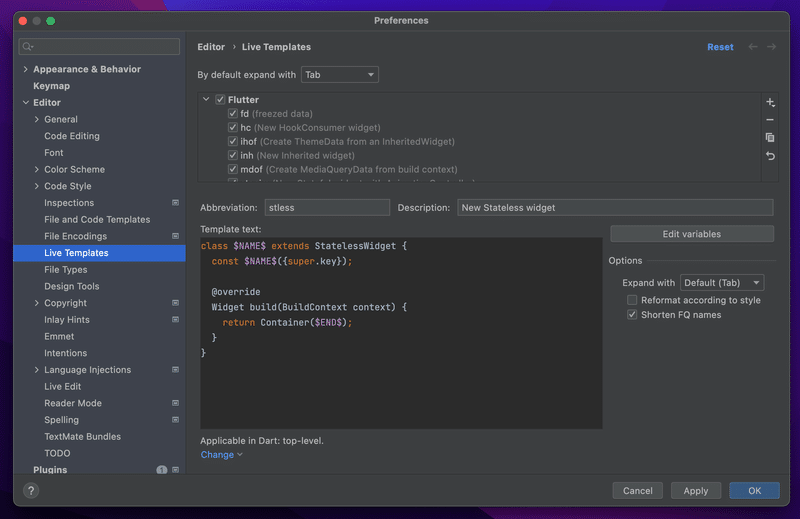This screenshot has height=519, width=800.
Task: Expand the Language Injections subsection
Action: pos(36,369)
